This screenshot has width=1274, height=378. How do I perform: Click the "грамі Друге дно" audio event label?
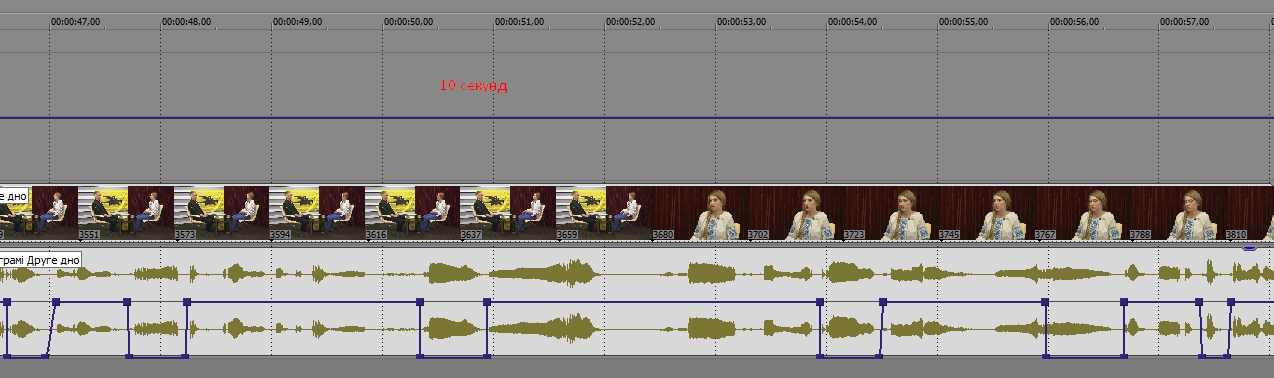(40, 260)
